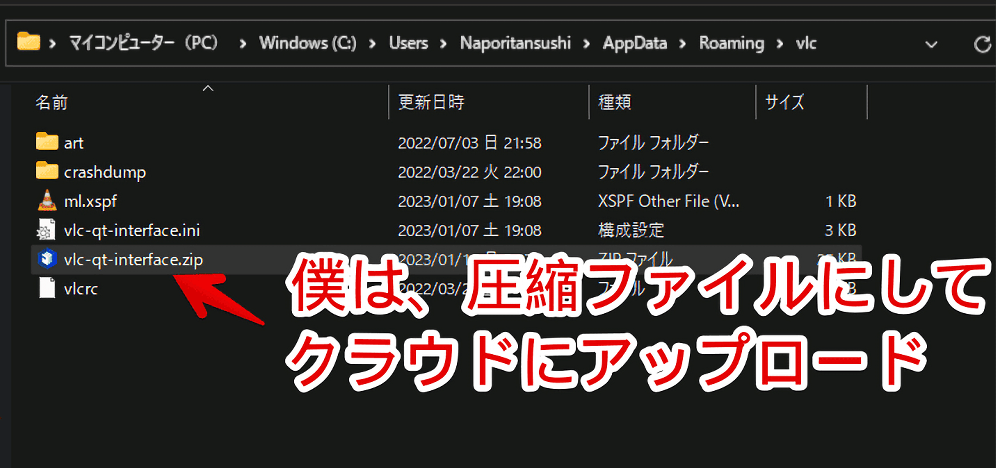Expand chevron after Windows (C:)

tap(373, 43)
